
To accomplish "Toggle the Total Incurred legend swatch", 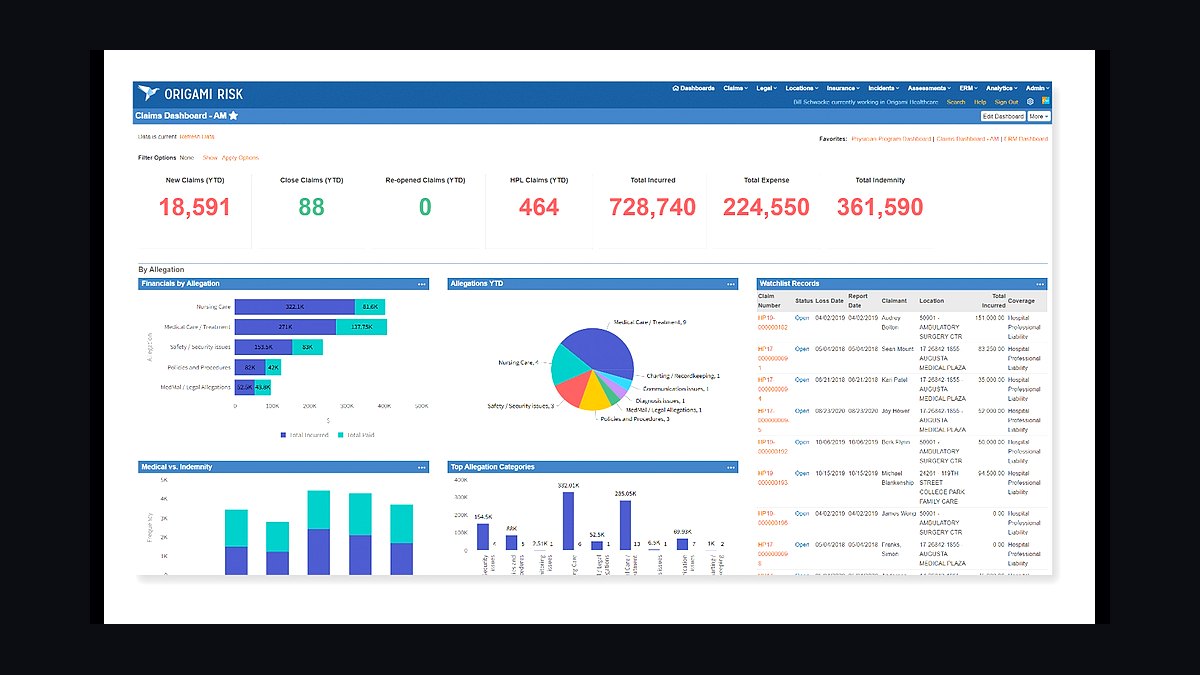I will (283, 435).
